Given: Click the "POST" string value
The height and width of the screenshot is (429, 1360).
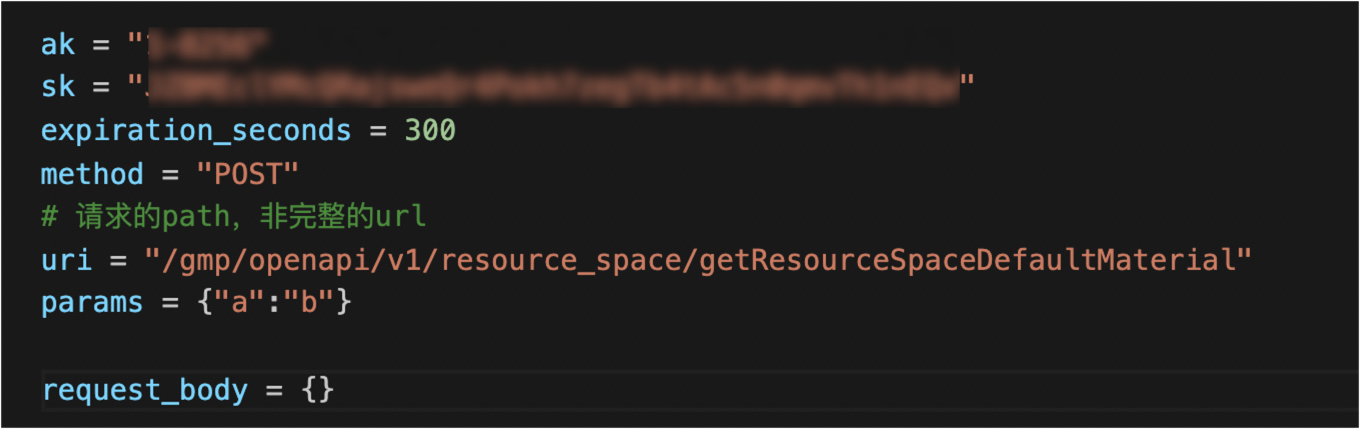Looking at the screenshot, I should 248,174.
